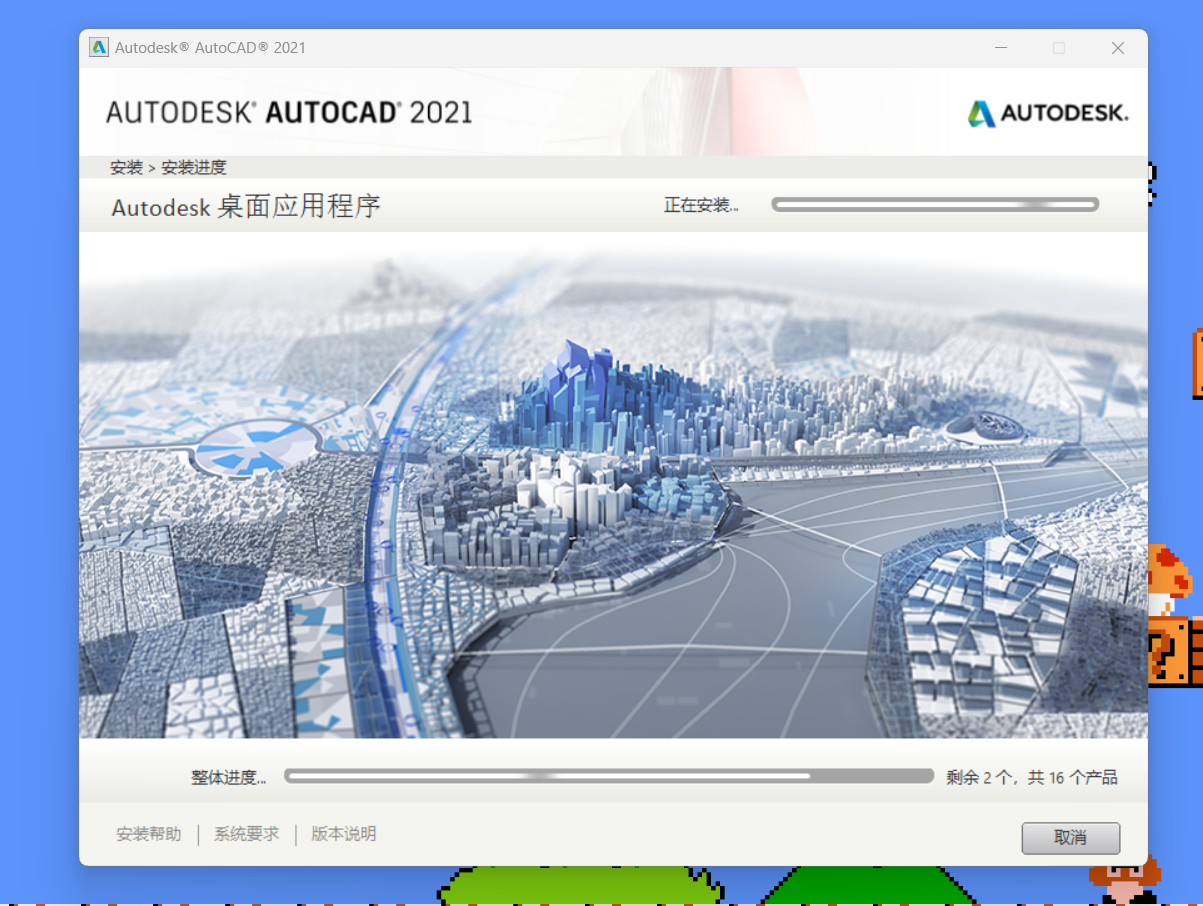Click the AUTODESK AUTOCAD 2021 banner title
This screenshot has height=906, width=1203.
(289, 112)
